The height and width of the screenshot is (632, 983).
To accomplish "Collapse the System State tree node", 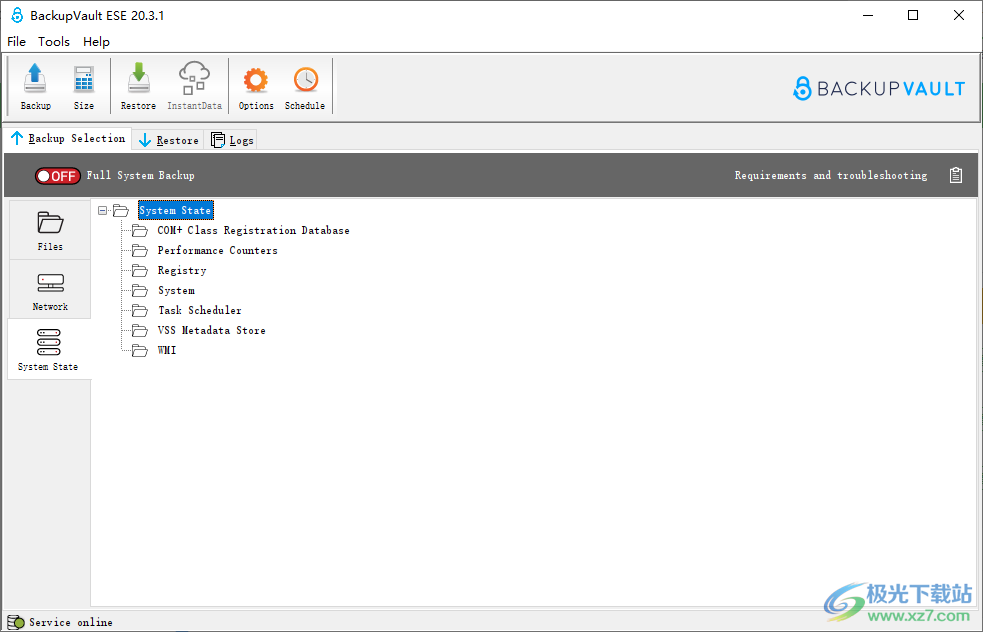I will 103,211.
